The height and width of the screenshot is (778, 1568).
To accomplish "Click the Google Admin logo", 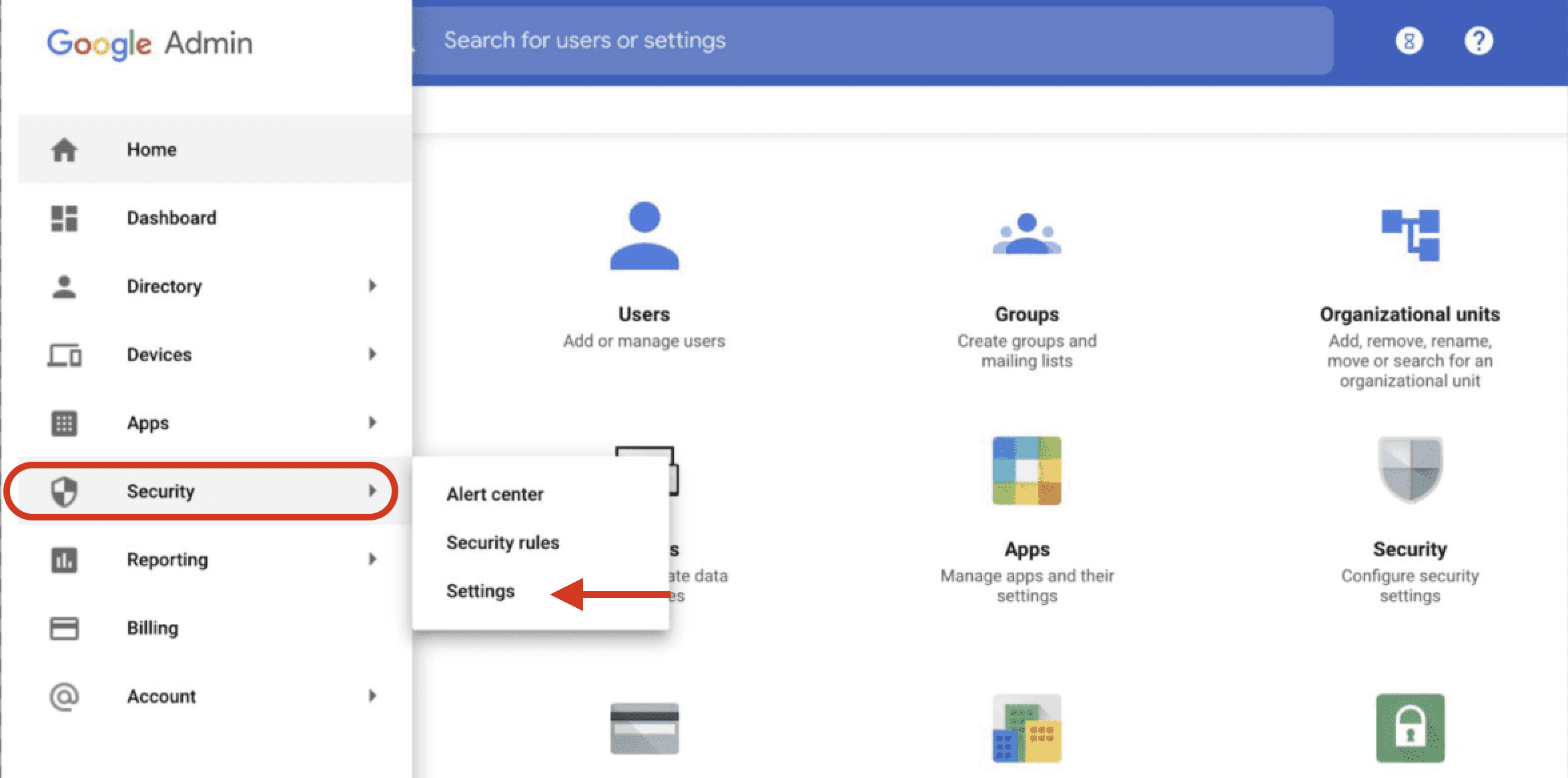I will [x=149, y=44].
